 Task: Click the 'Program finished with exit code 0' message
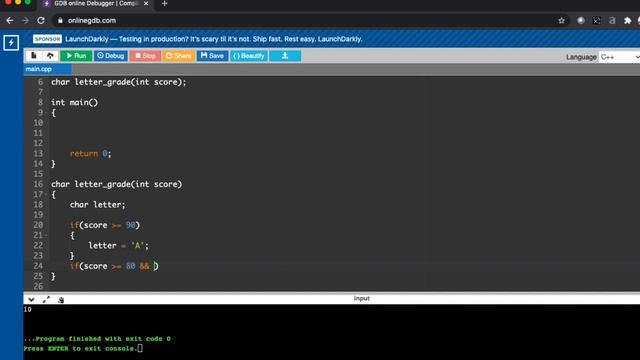pos(97,339)
